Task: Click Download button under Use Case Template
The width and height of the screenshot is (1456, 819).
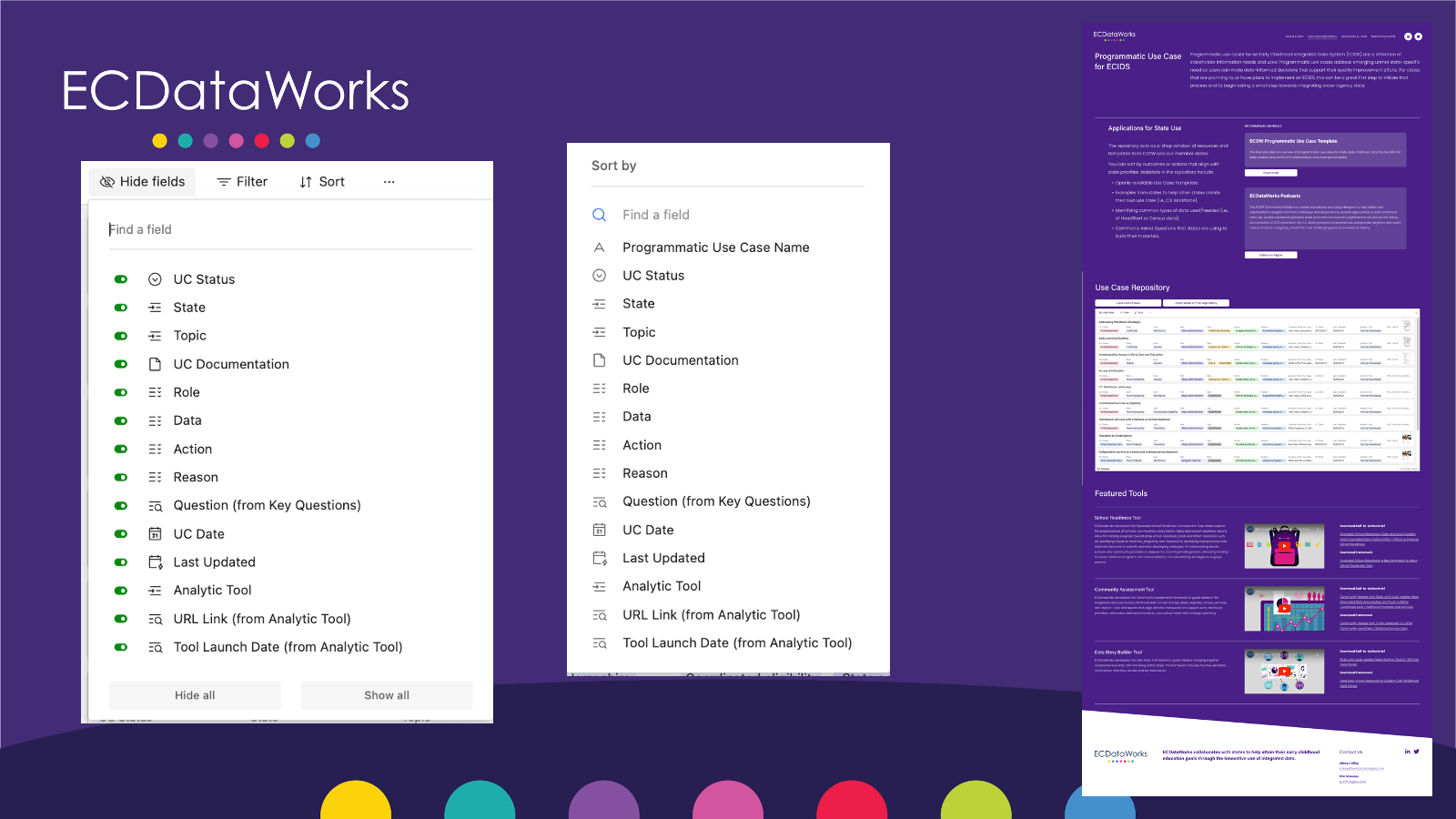Action: tap(1270, 172)
